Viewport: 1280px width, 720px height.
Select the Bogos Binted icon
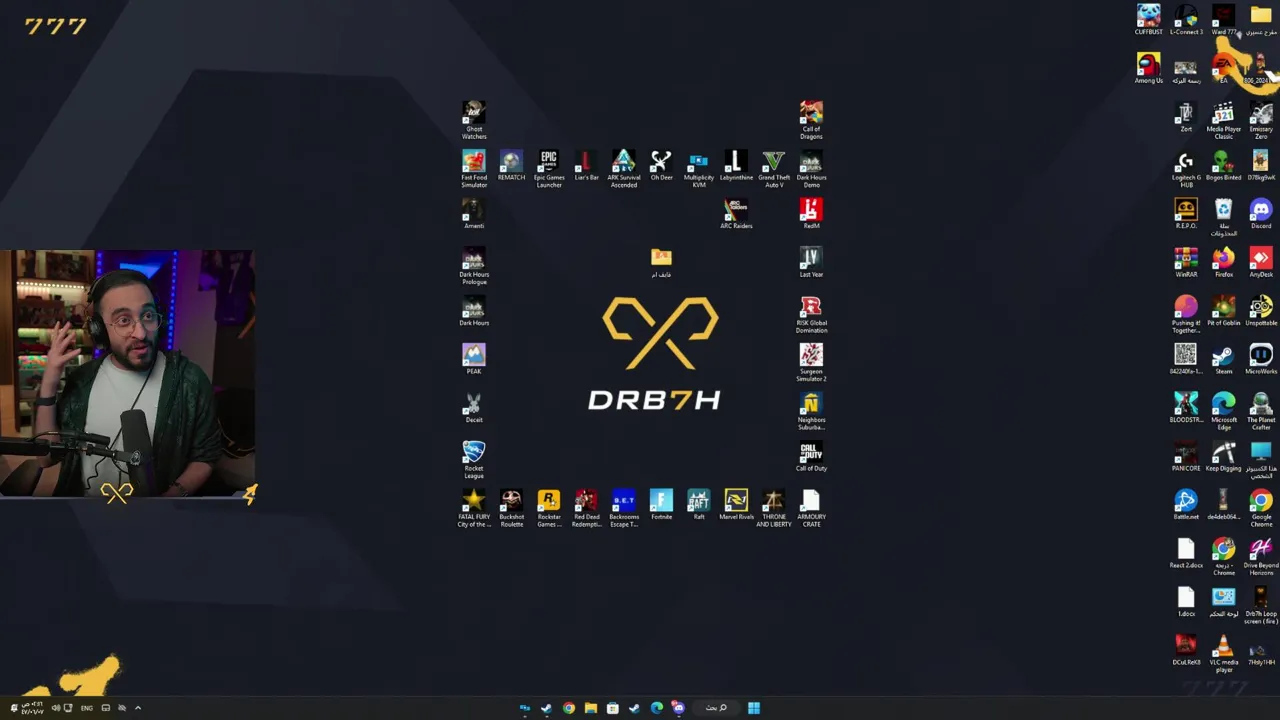(1223, 166)
